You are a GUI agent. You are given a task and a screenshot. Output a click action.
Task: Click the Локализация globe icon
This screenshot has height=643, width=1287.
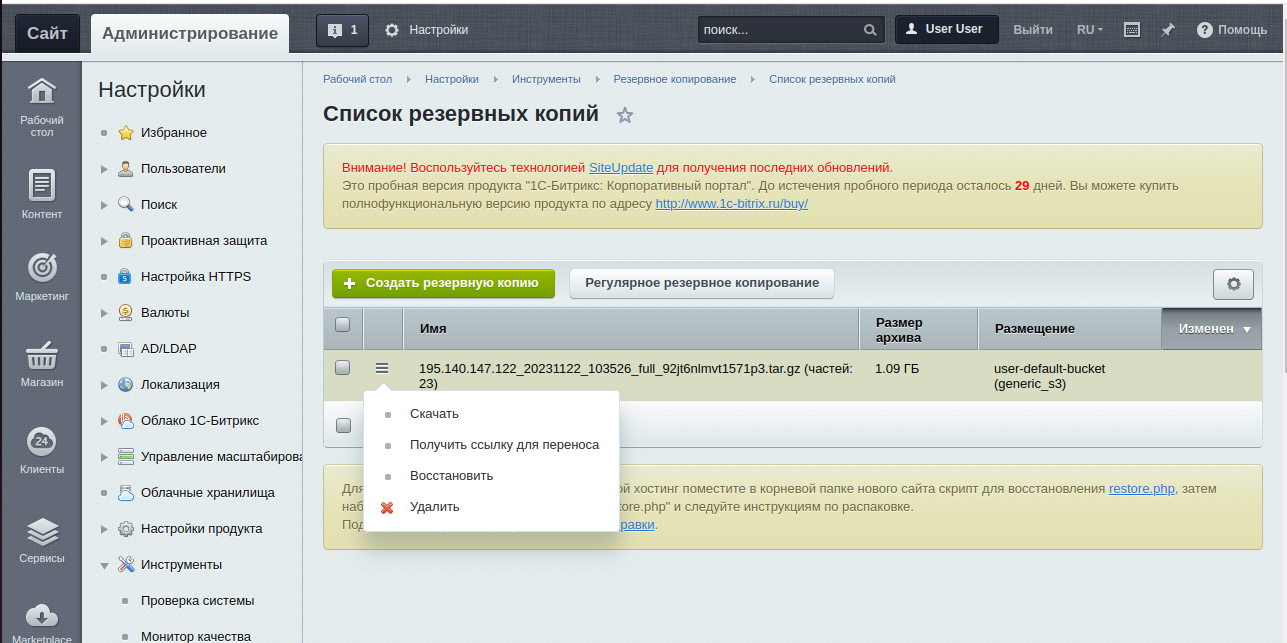(125, 385)
